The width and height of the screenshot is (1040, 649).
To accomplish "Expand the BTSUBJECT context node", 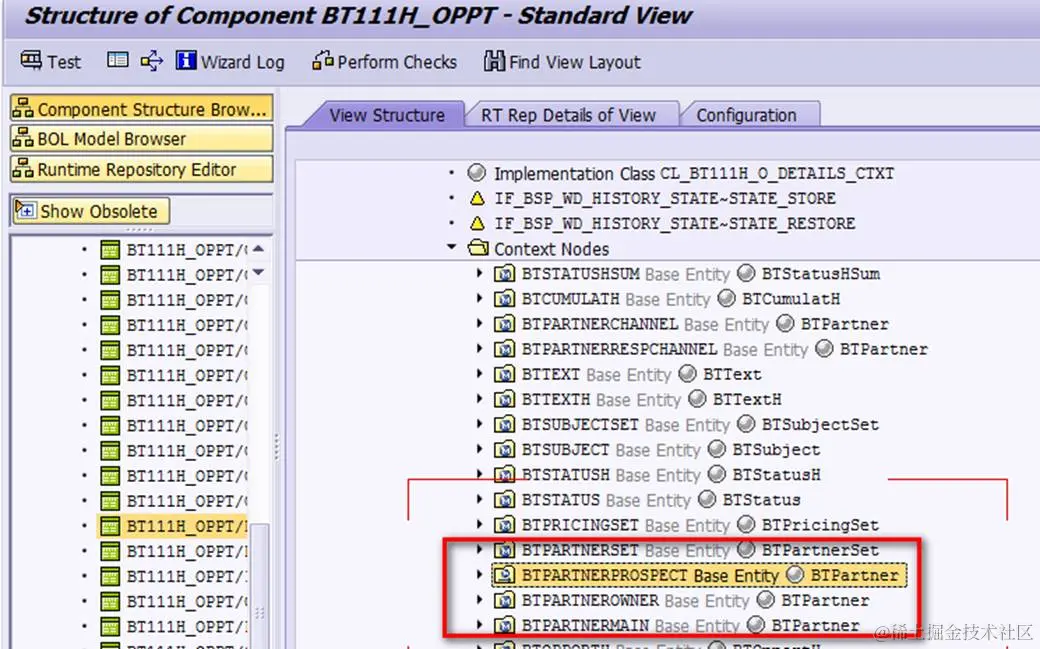I will (x=479, y=449).
